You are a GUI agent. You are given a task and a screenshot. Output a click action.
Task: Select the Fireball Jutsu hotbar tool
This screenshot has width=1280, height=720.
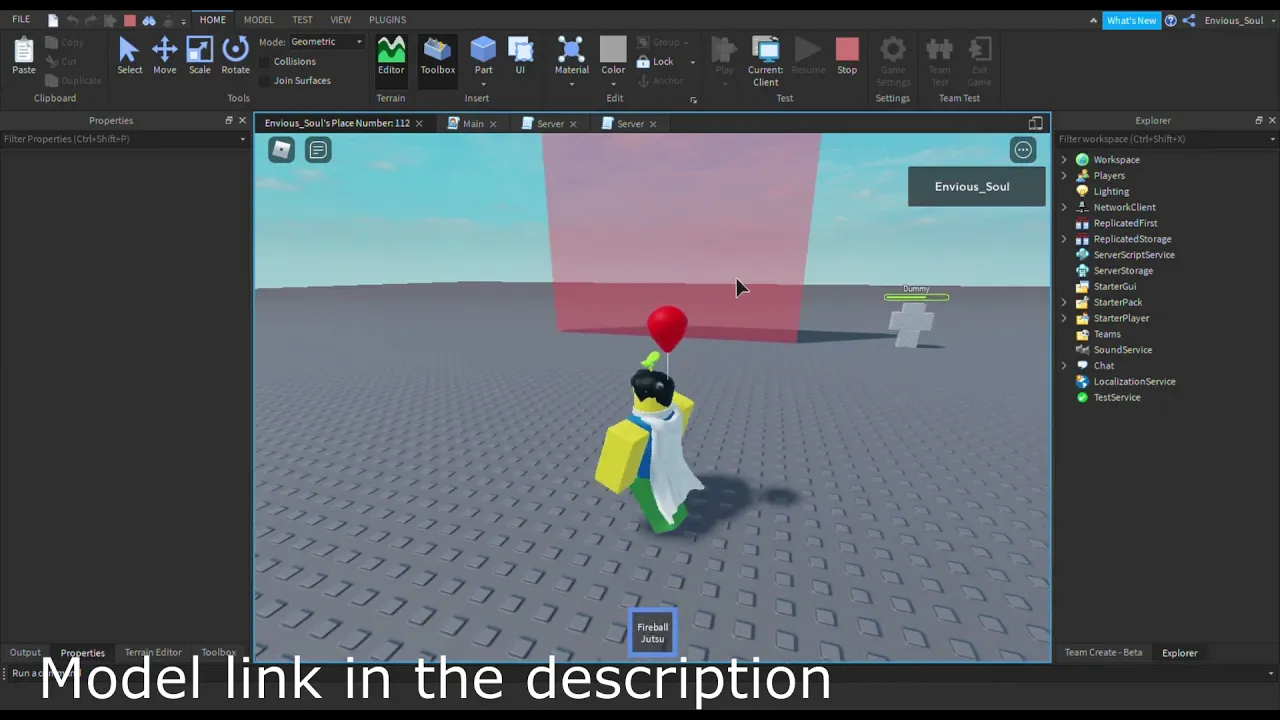[652, 633]
